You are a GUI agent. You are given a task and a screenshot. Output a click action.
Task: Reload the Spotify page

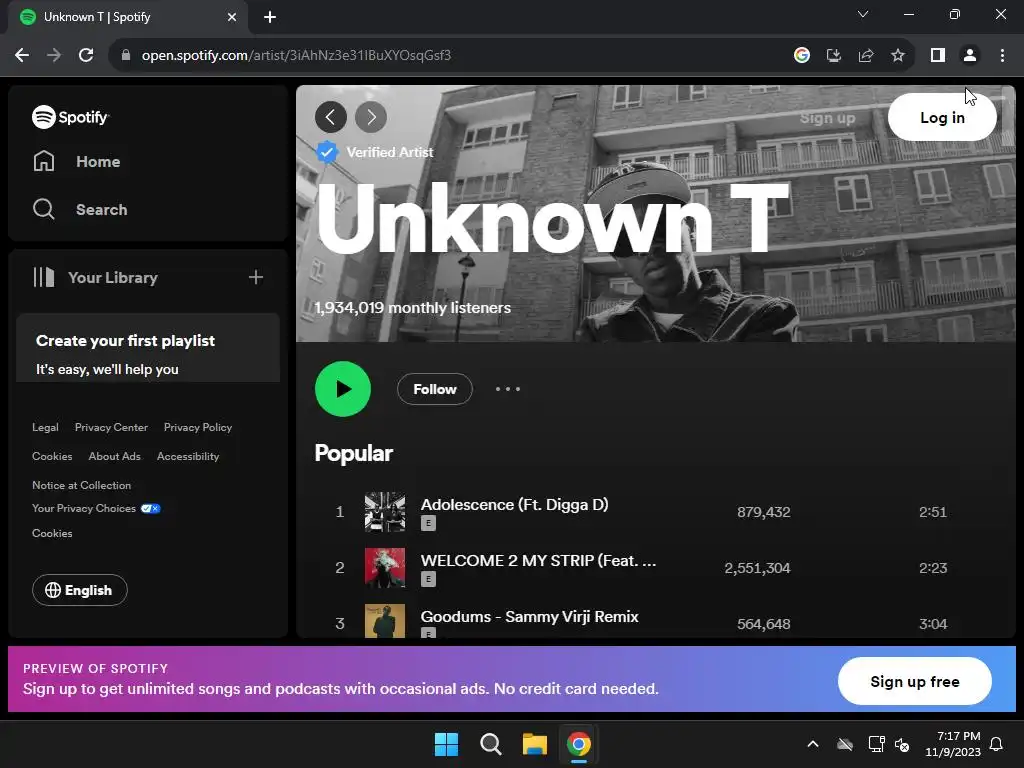click(x=86, y=56)
